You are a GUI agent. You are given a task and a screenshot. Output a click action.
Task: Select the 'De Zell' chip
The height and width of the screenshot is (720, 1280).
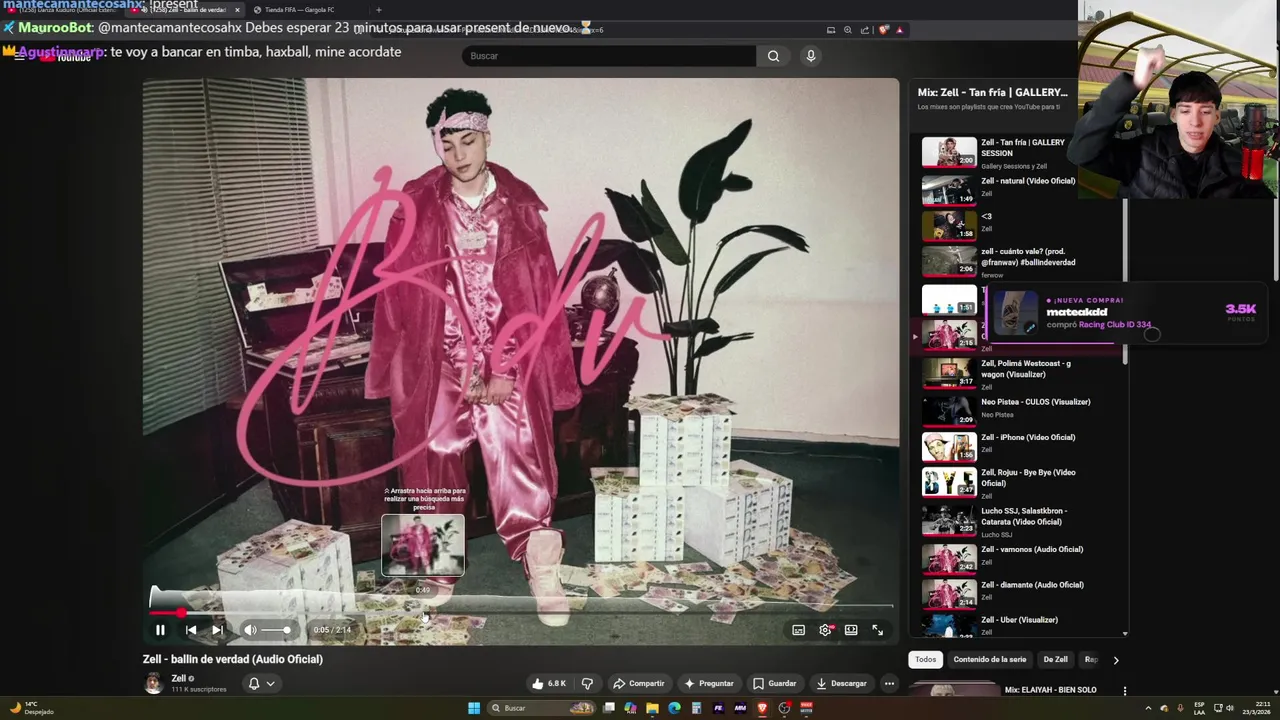[x=1055, y=659]
